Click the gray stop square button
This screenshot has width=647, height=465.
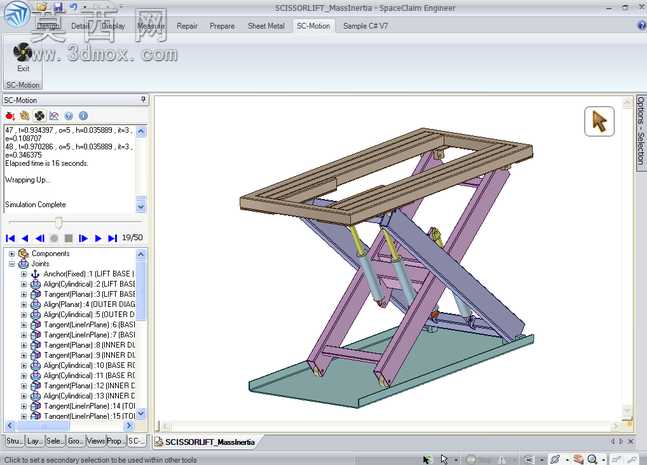68,238
